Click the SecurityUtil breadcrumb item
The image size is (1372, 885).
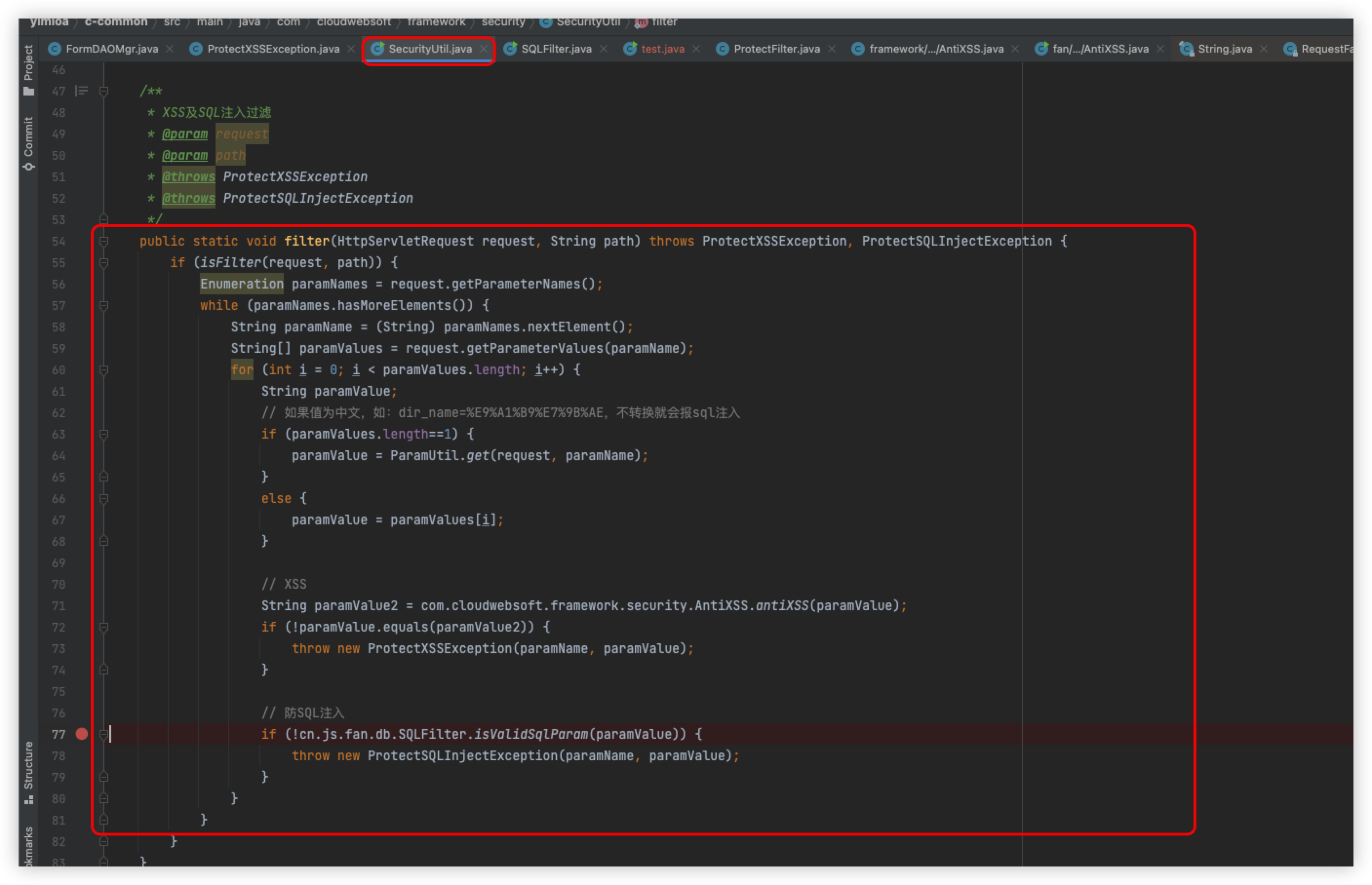[x=588, y=22]
